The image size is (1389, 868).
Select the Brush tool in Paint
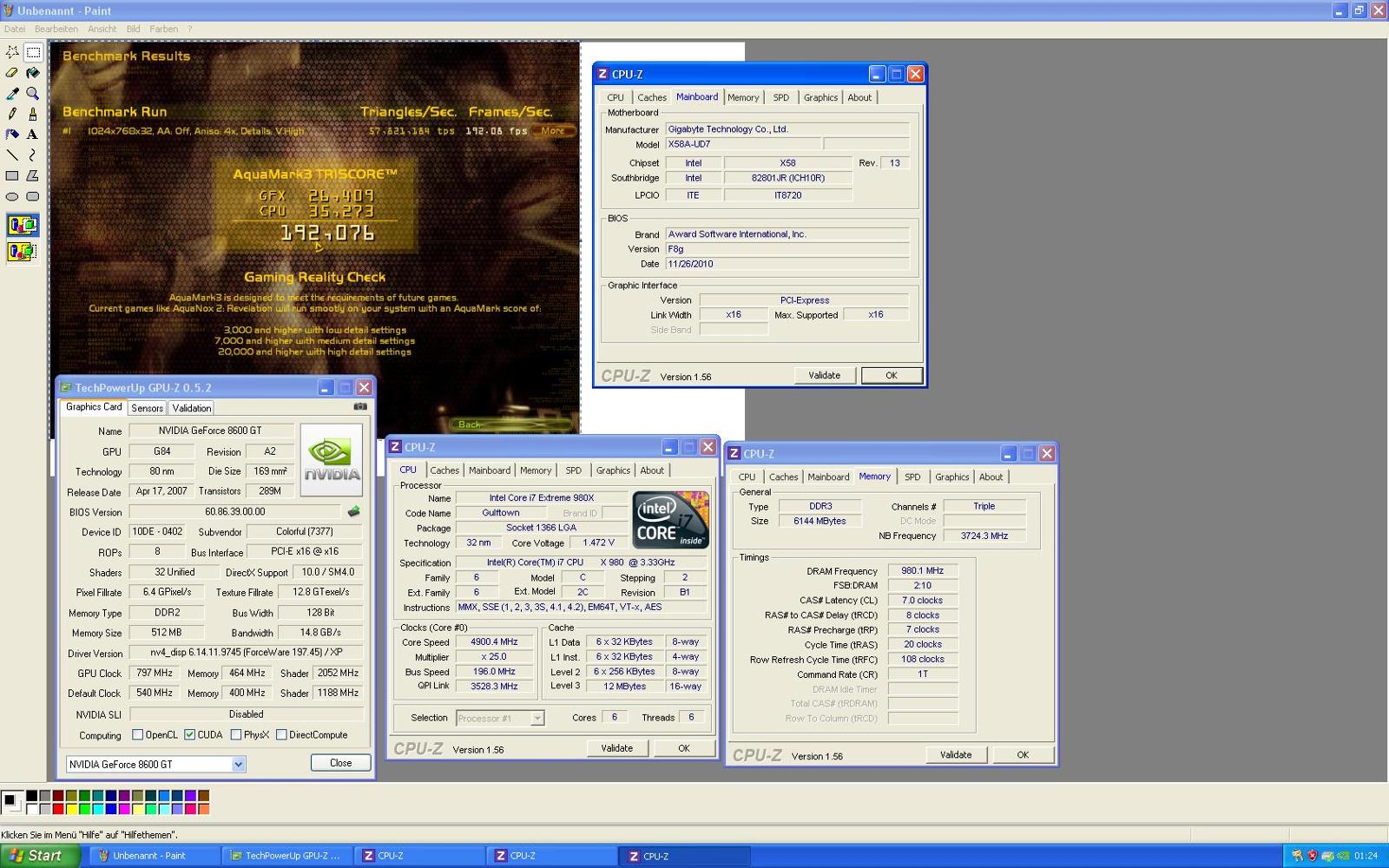(33, 114)
